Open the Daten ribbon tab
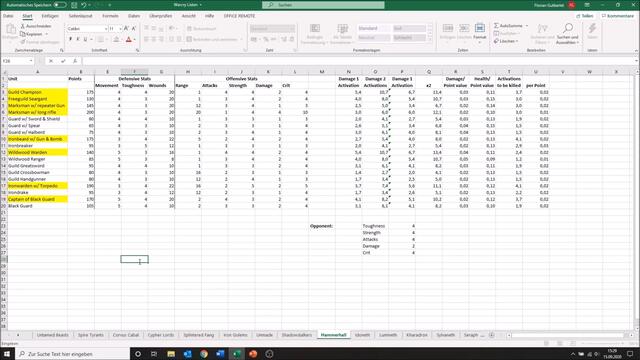Screen dimensions: 640x360 point(134,16)
